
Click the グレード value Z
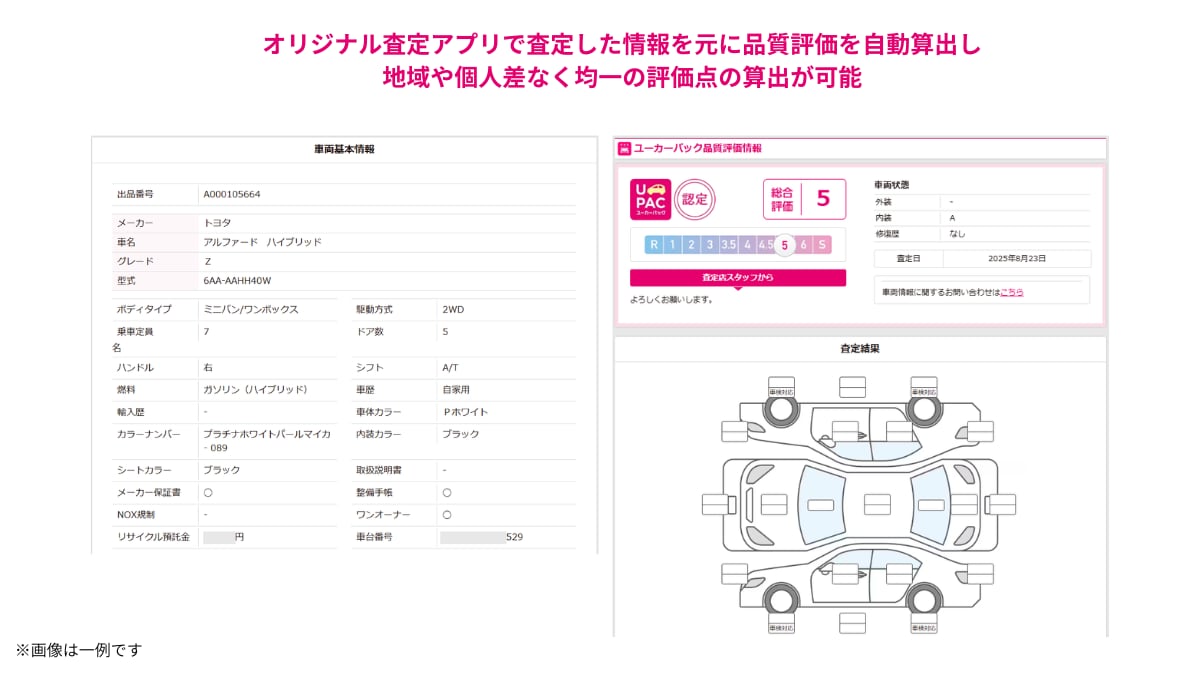(207, 261)
